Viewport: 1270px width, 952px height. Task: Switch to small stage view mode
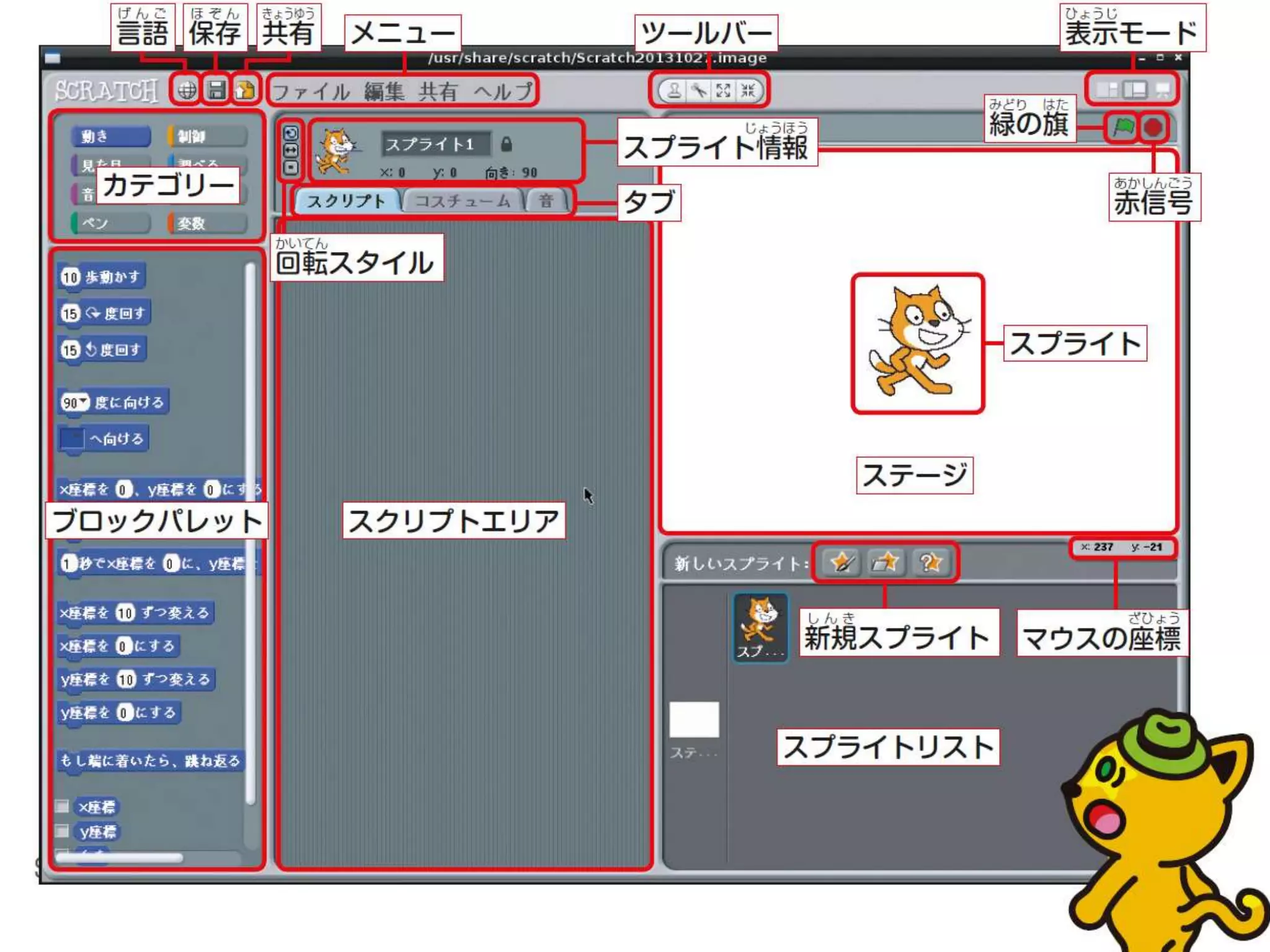pos(1107,90)
